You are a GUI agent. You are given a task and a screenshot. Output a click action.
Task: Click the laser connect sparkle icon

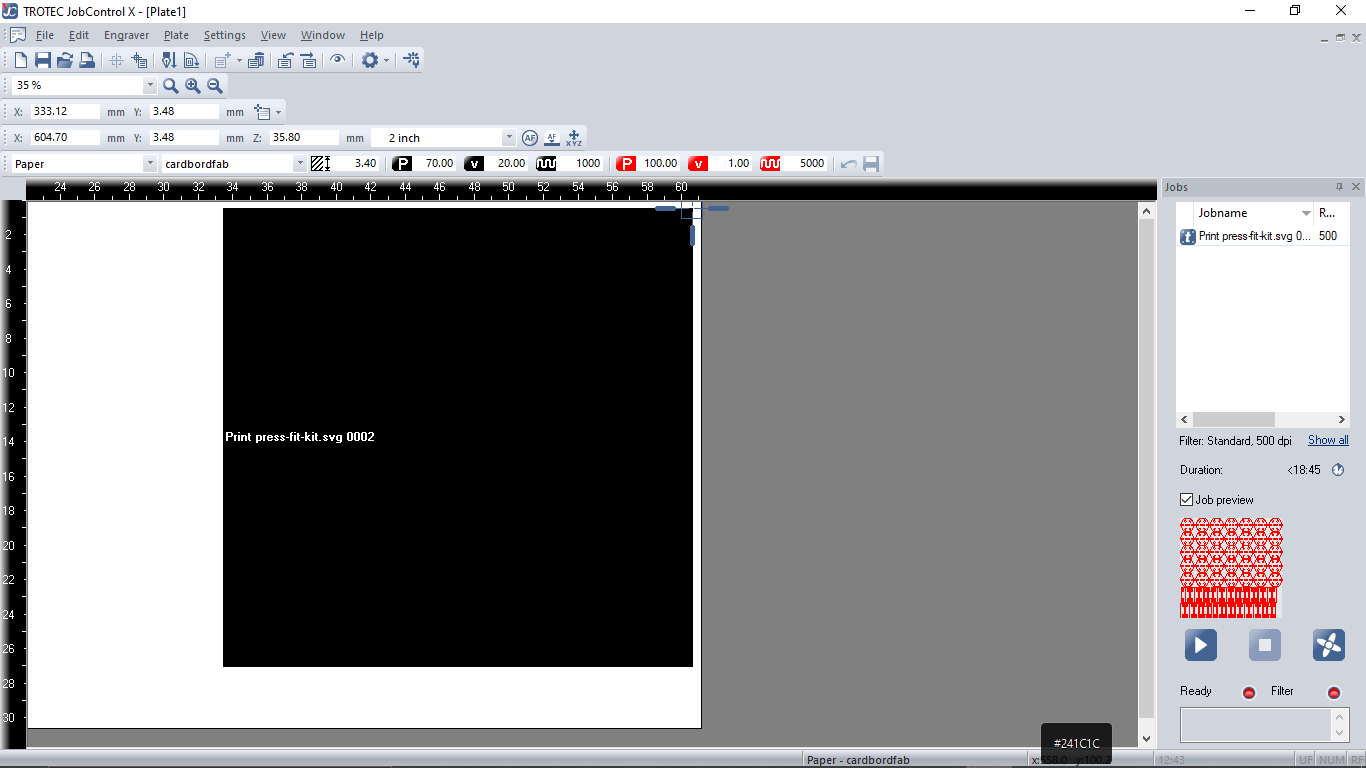[x=412, y=60]
